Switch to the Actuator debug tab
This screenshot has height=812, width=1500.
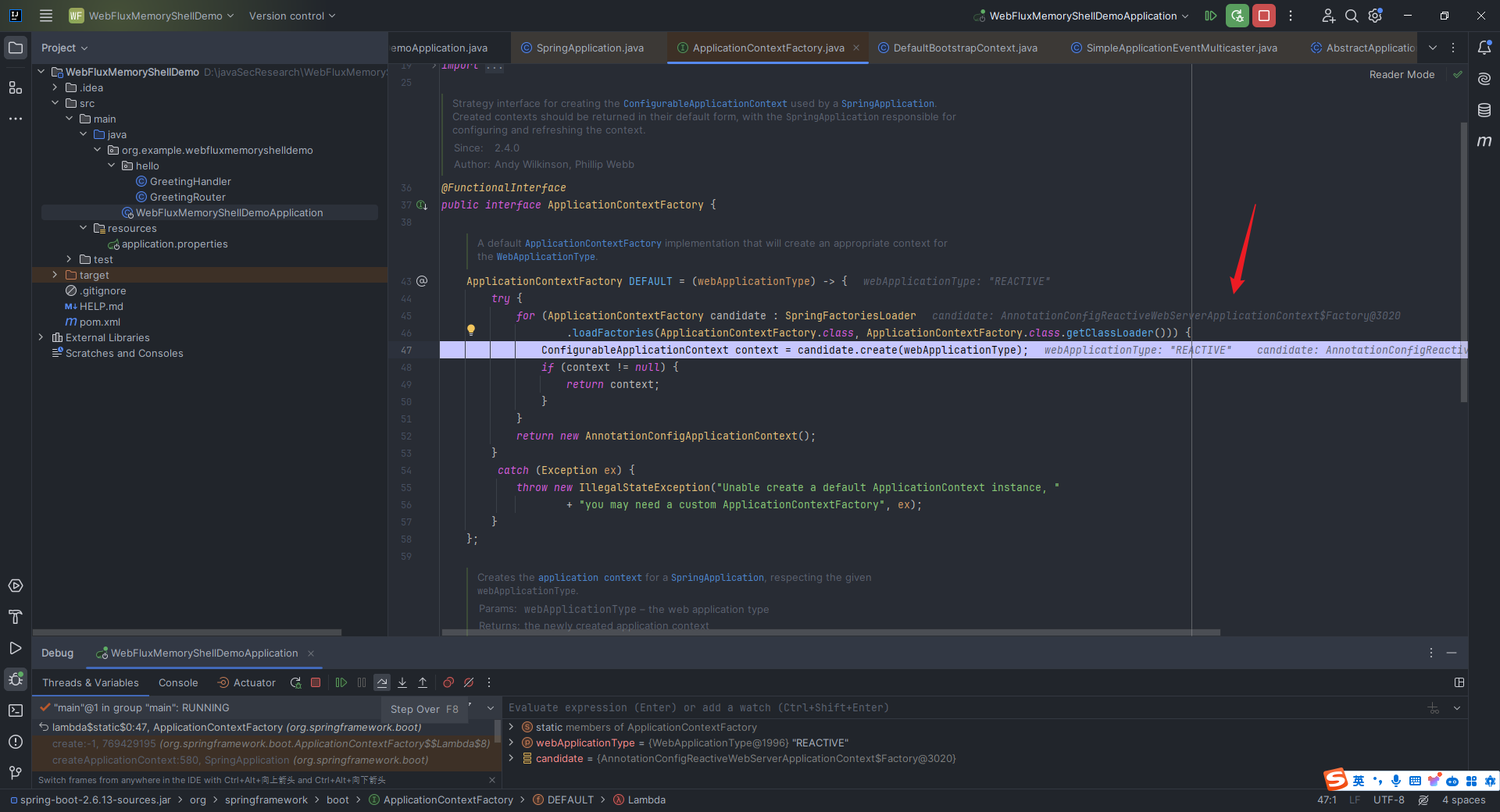point(247,682)
